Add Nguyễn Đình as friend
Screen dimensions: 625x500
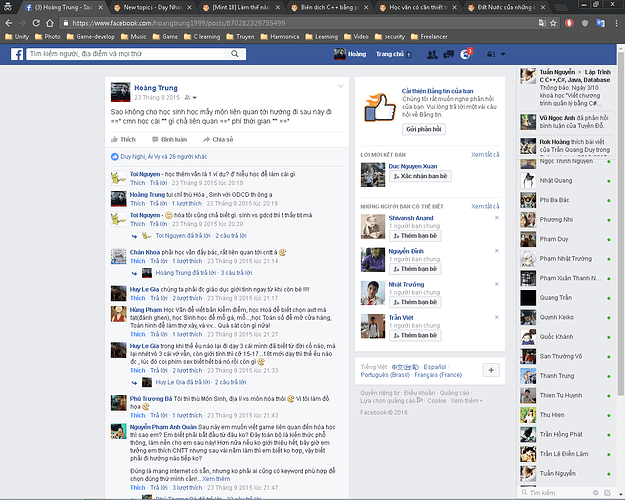tap(415, 269)
